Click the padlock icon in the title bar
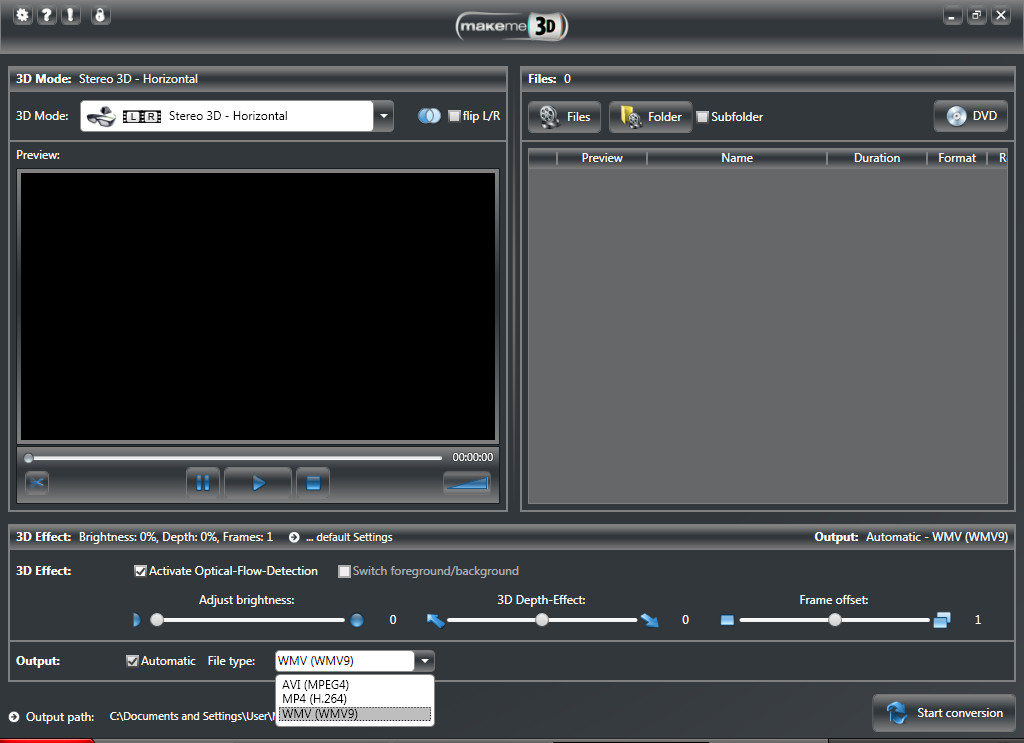This screenshot has height=743, width=1024. point(99,16)
